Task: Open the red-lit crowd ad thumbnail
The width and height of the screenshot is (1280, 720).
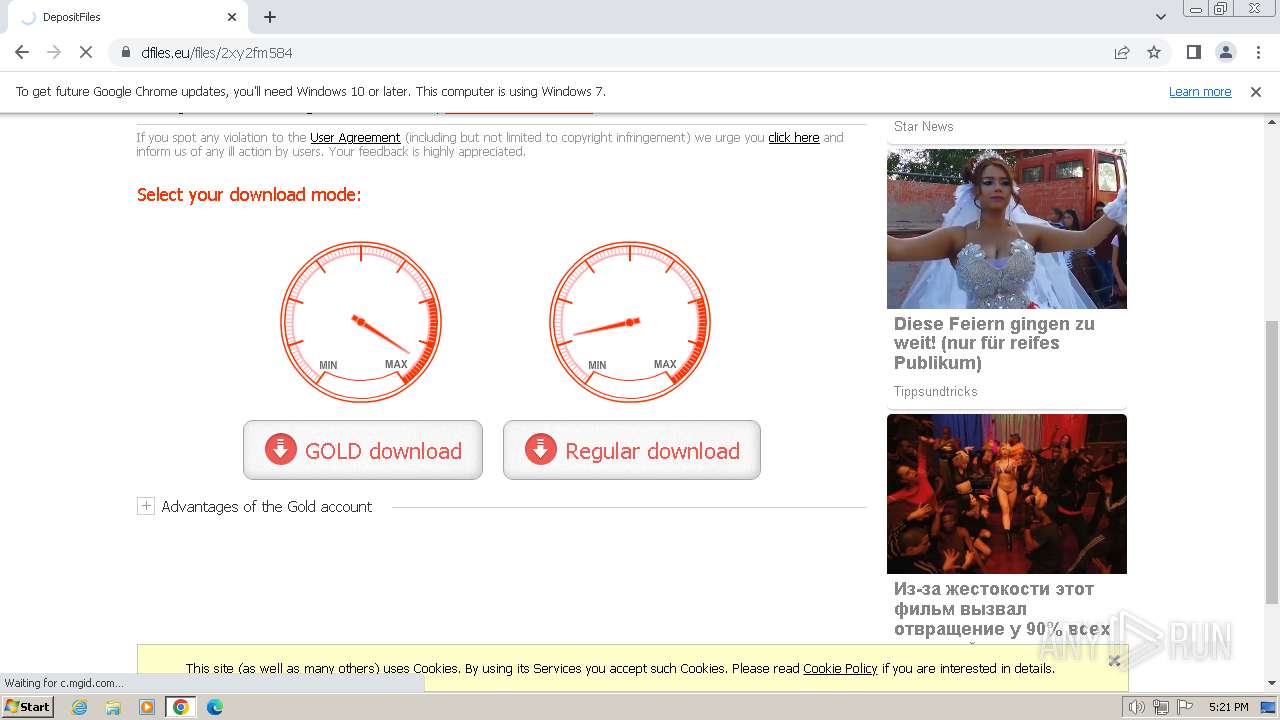Action: (1007, 494)
